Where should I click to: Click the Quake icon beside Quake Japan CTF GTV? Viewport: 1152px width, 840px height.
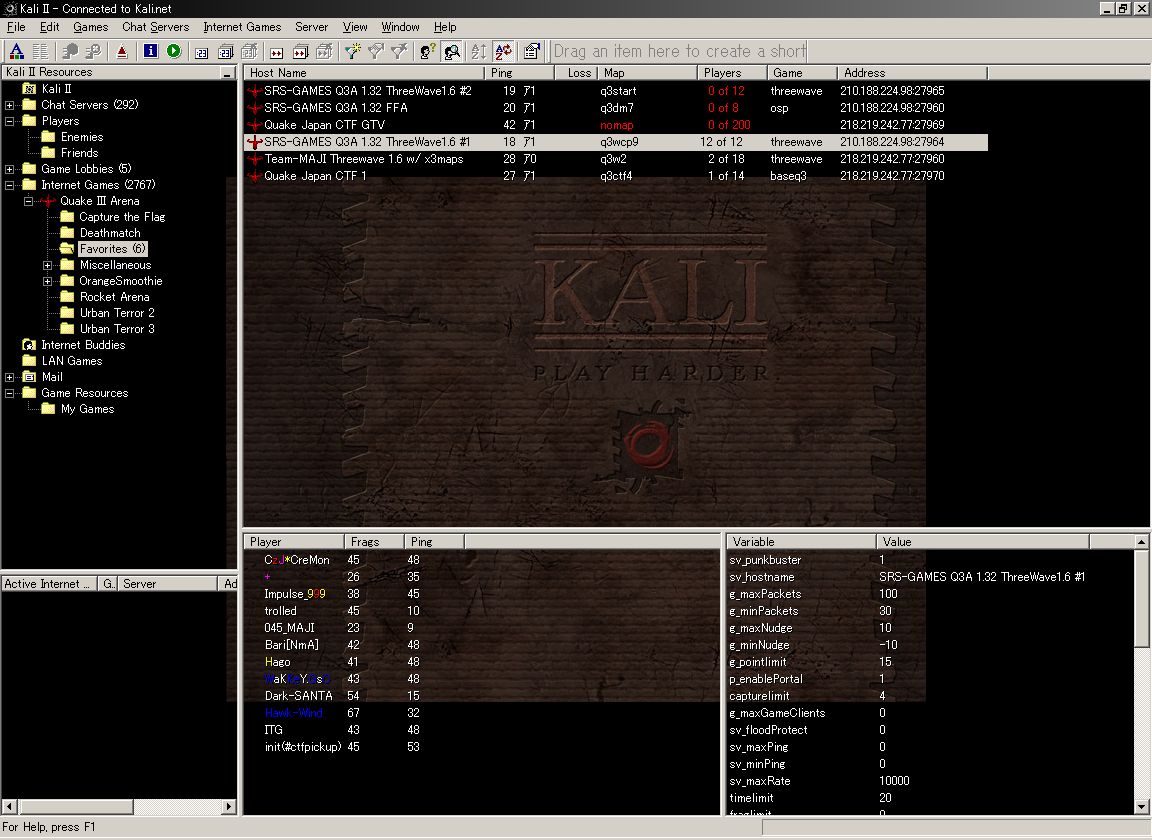[255, 125]
